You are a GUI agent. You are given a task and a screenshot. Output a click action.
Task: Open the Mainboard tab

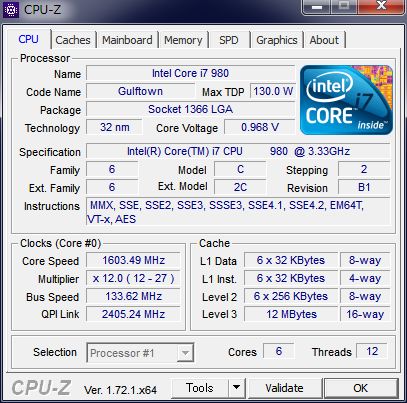tap(127, 40)
